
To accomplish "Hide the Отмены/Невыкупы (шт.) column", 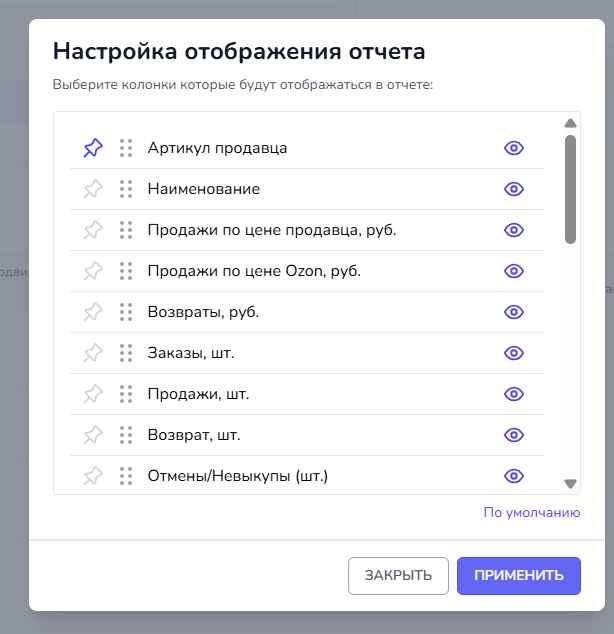I will coord(514,476).
